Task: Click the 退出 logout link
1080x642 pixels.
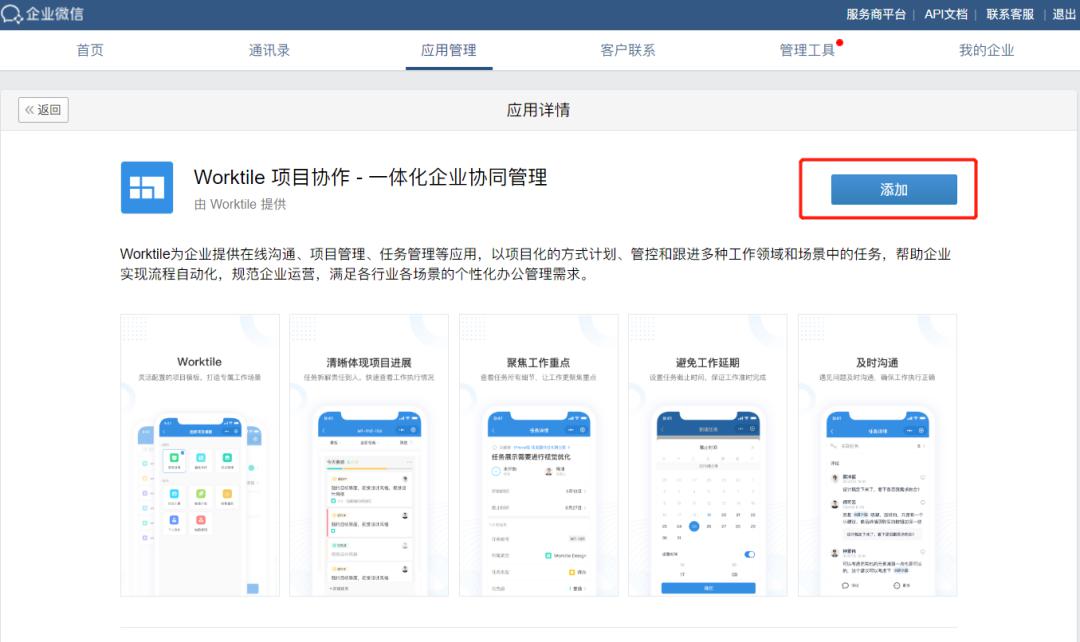Action: (1063, 14)
